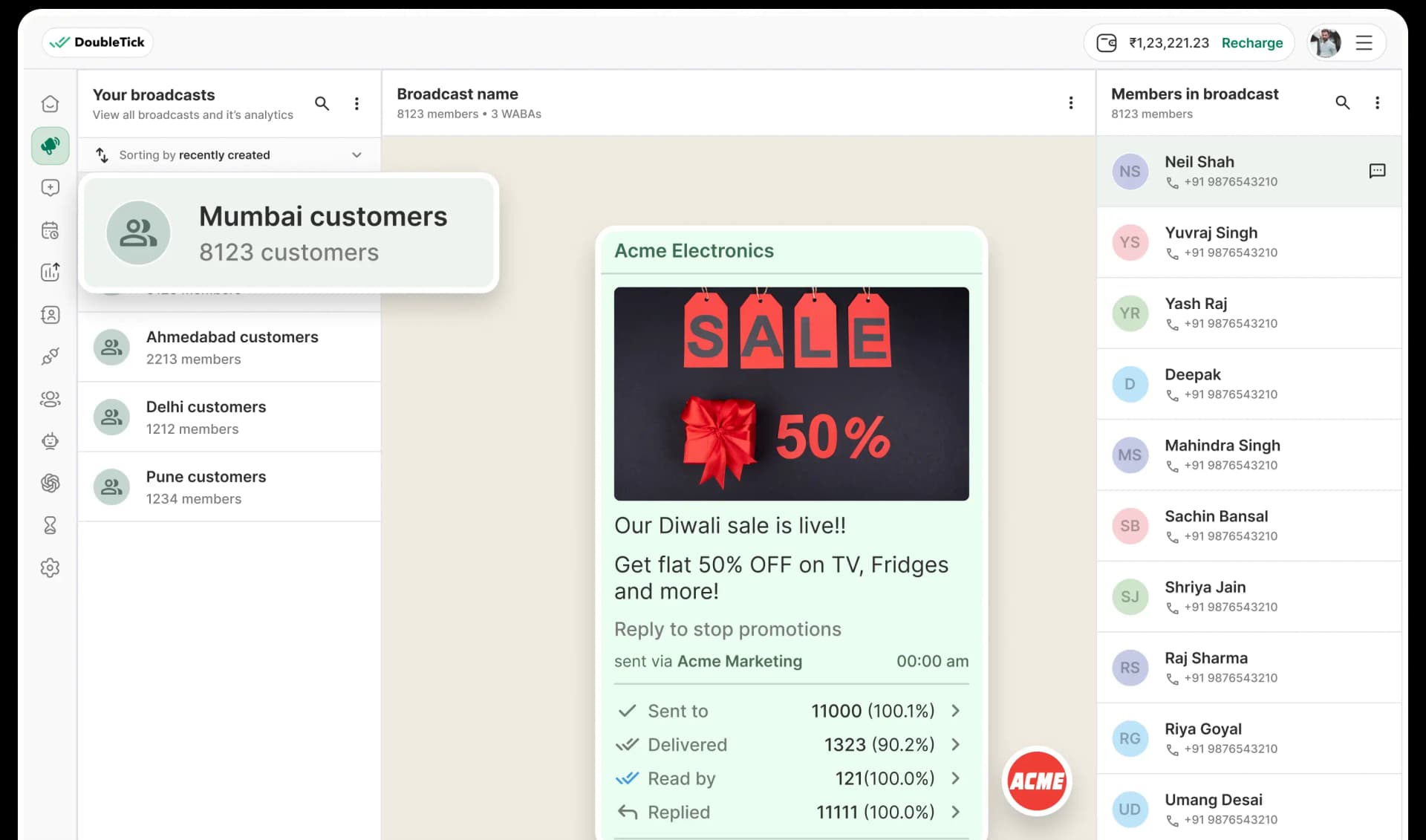Viewport: 1426px width, 840px height.
Task: Expand the Sent to statistics chevron
Action: tap(956, 711)
